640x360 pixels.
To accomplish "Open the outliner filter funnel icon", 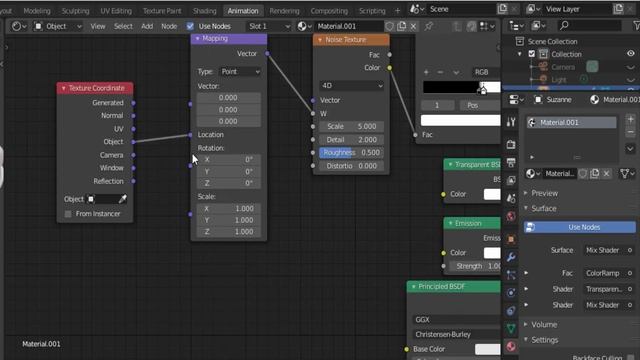I will coord(636,26).
